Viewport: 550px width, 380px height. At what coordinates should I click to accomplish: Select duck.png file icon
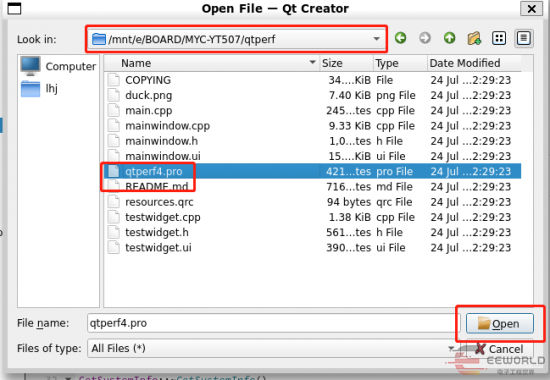[x=114, y=95]
